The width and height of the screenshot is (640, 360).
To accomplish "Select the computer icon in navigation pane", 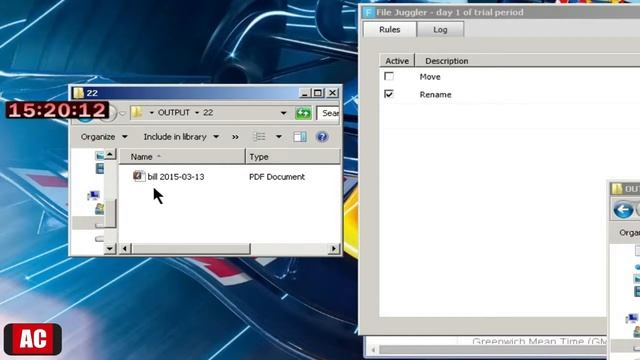I will (x=93, y=196).
